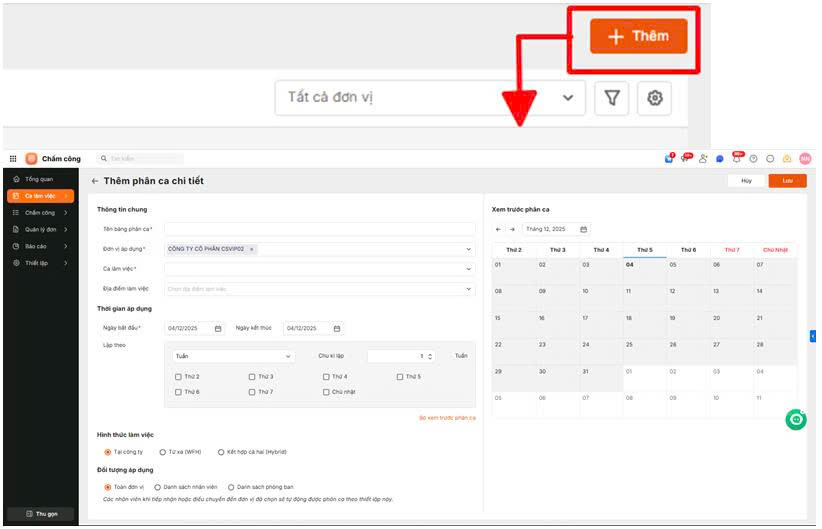Open the pink user avatar menu
The image size is (822, 529).
805,158
